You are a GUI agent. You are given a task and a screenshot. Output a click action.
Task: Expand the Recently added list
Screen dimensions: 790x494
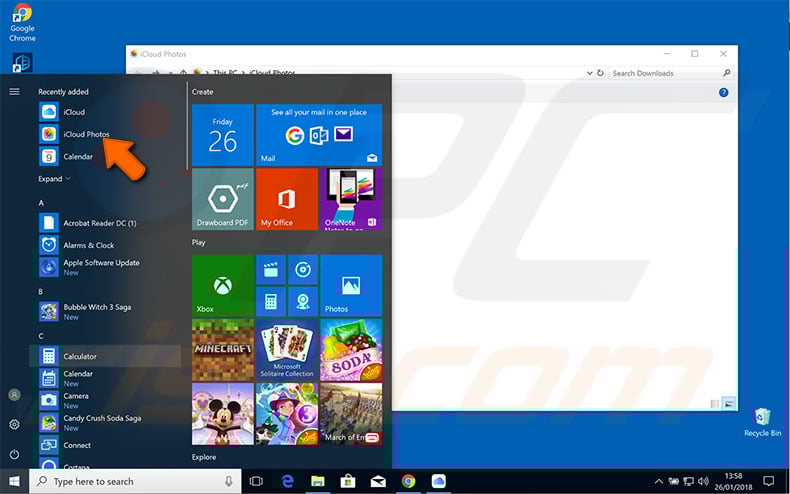point(54,179)
